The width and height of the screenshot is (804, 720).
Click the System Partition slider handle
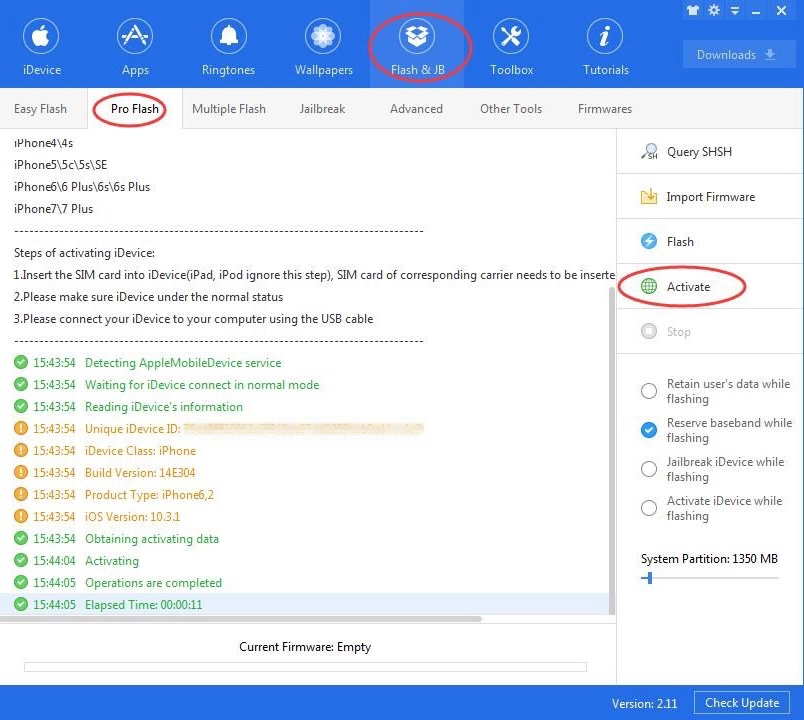click(x=649, y=578)
